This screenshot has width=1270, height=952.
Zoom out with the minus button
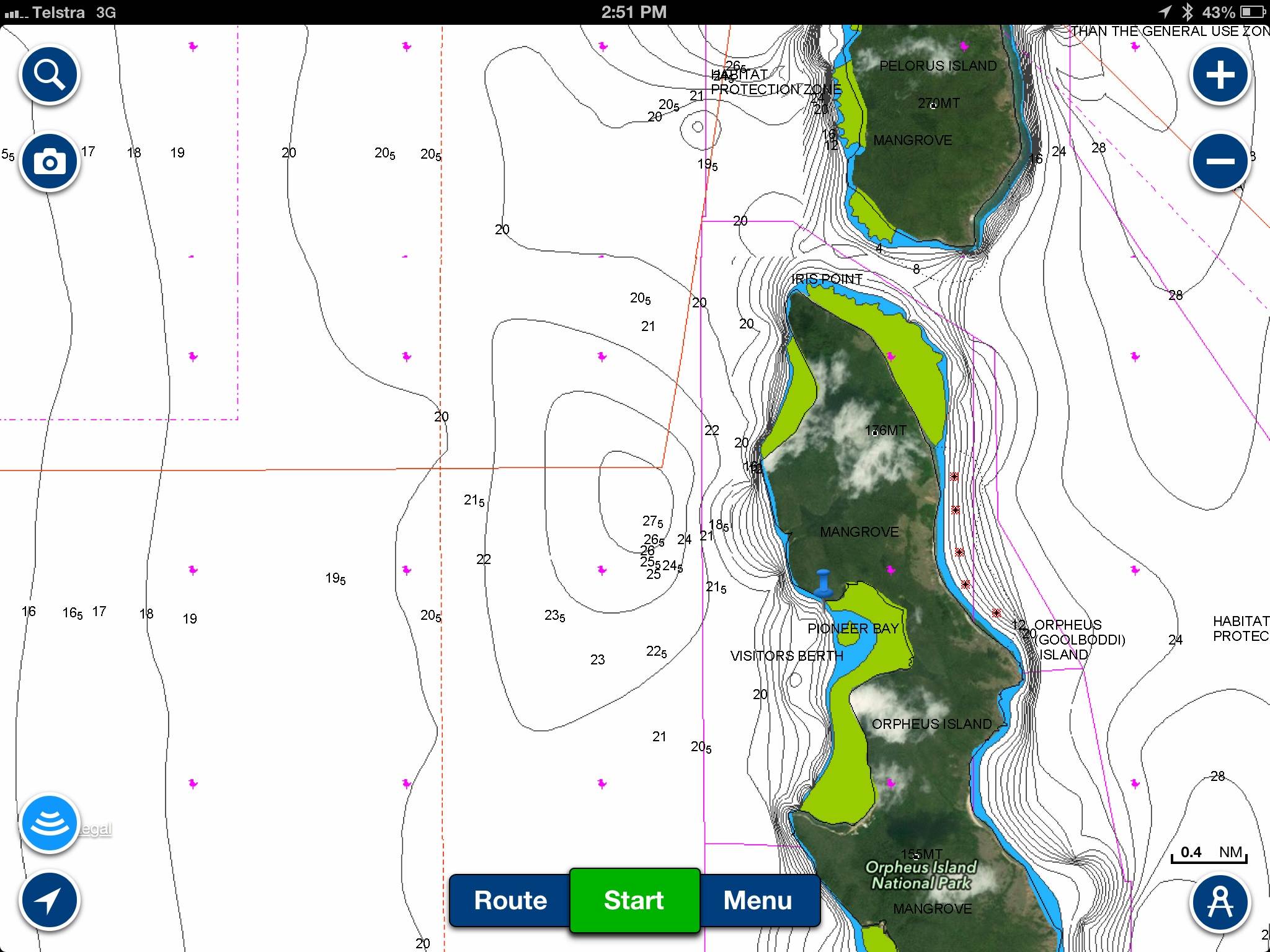tap(1220, 162)
